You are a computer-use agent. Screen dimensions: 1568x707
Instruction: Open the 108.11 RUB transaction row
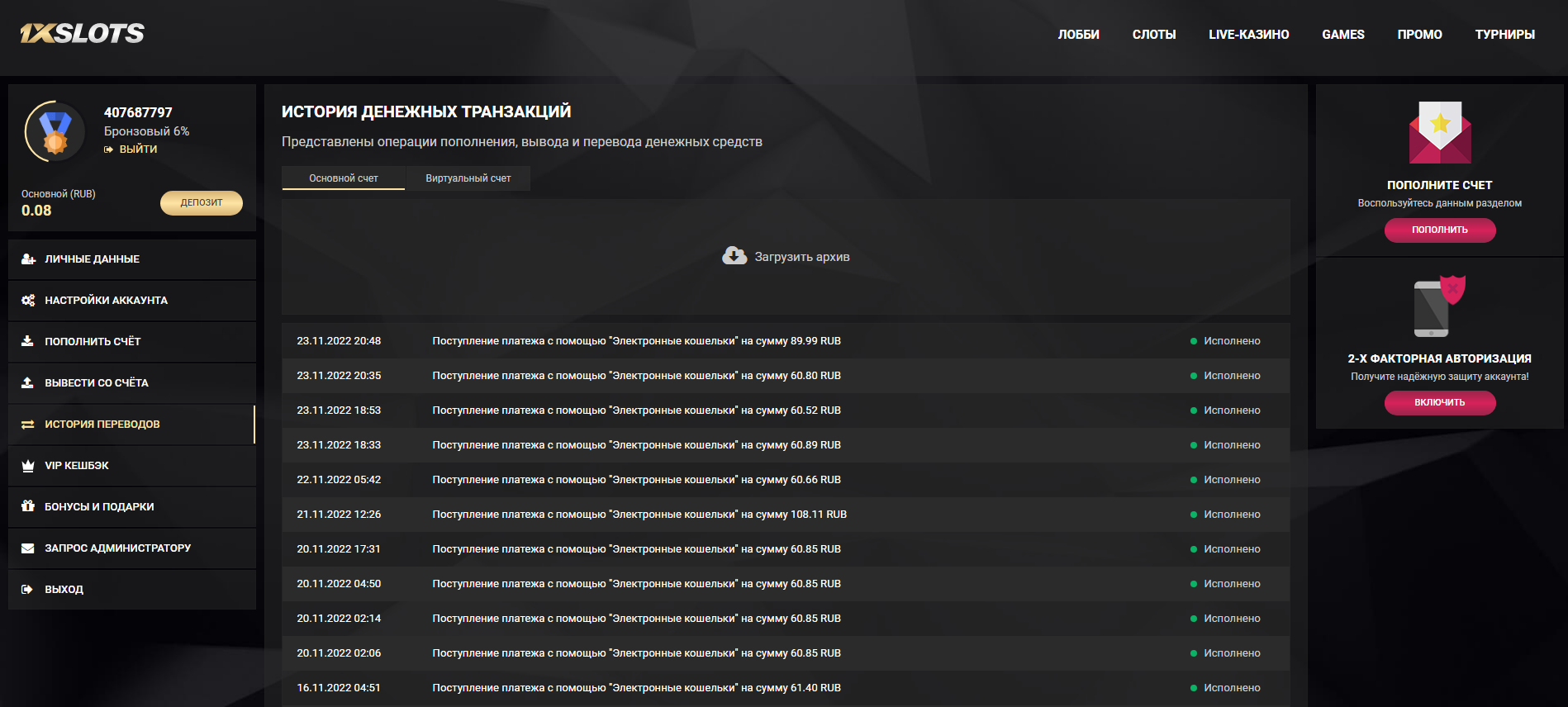pos(639,515)
